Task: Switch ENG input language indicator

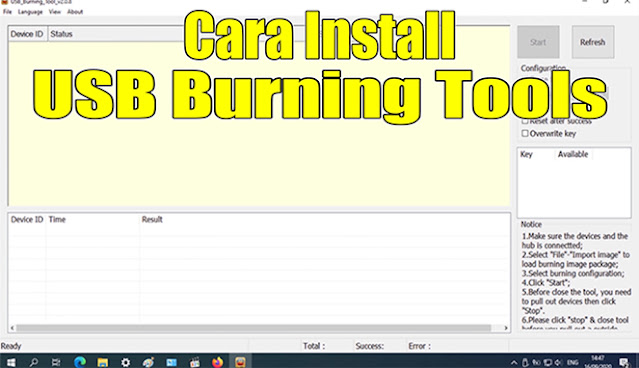Action: [x=573, y=362]
